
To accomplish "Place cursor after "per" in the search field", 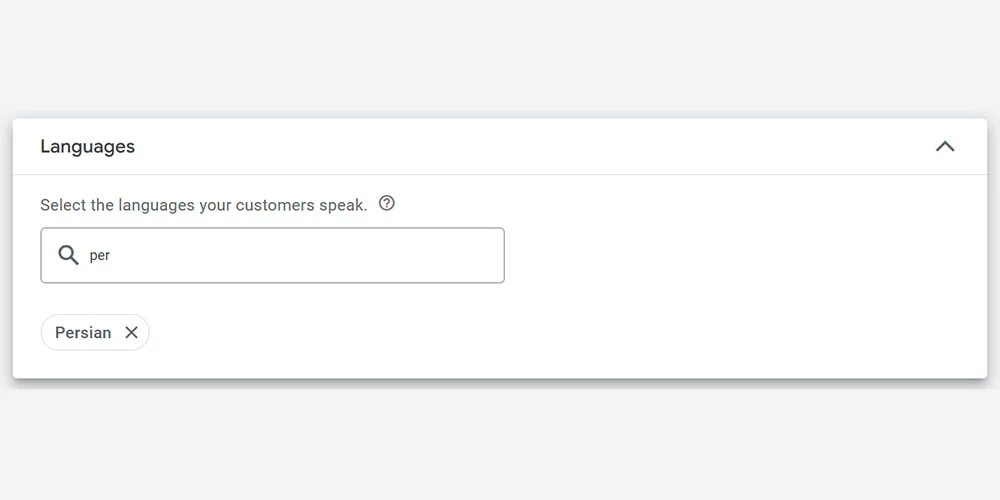I will pyautogui.click(x=112, y=256).
